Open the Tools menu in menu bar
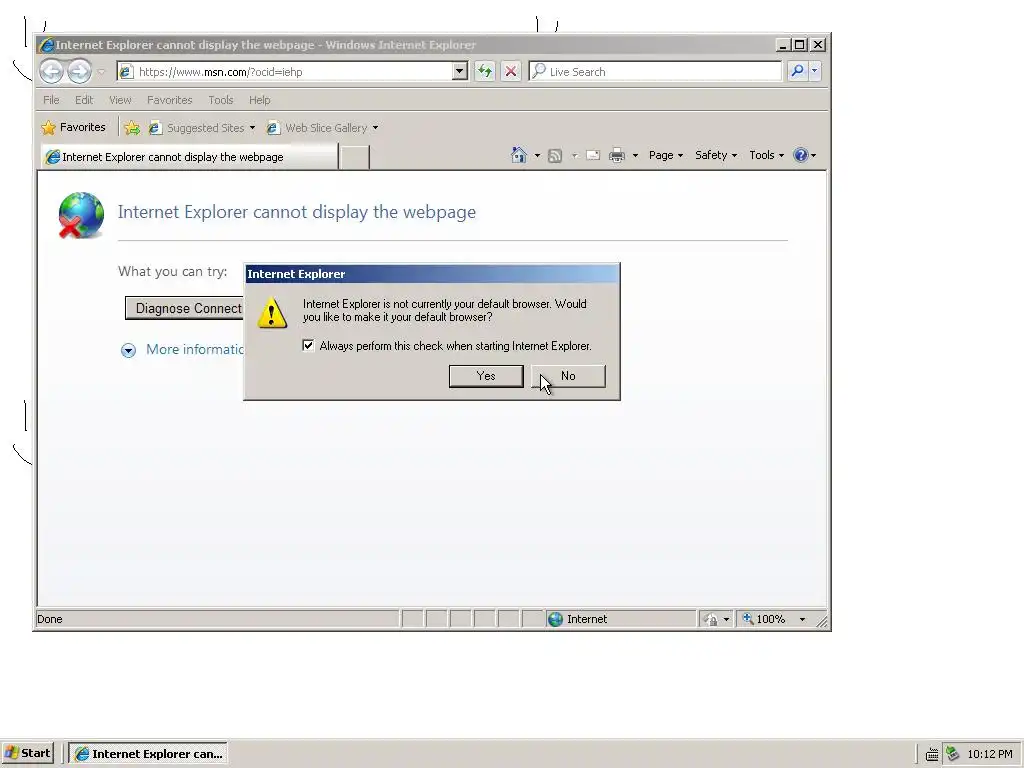This screenshot has width=1024, height=768. pyautogui.click(x=221, y=100)
